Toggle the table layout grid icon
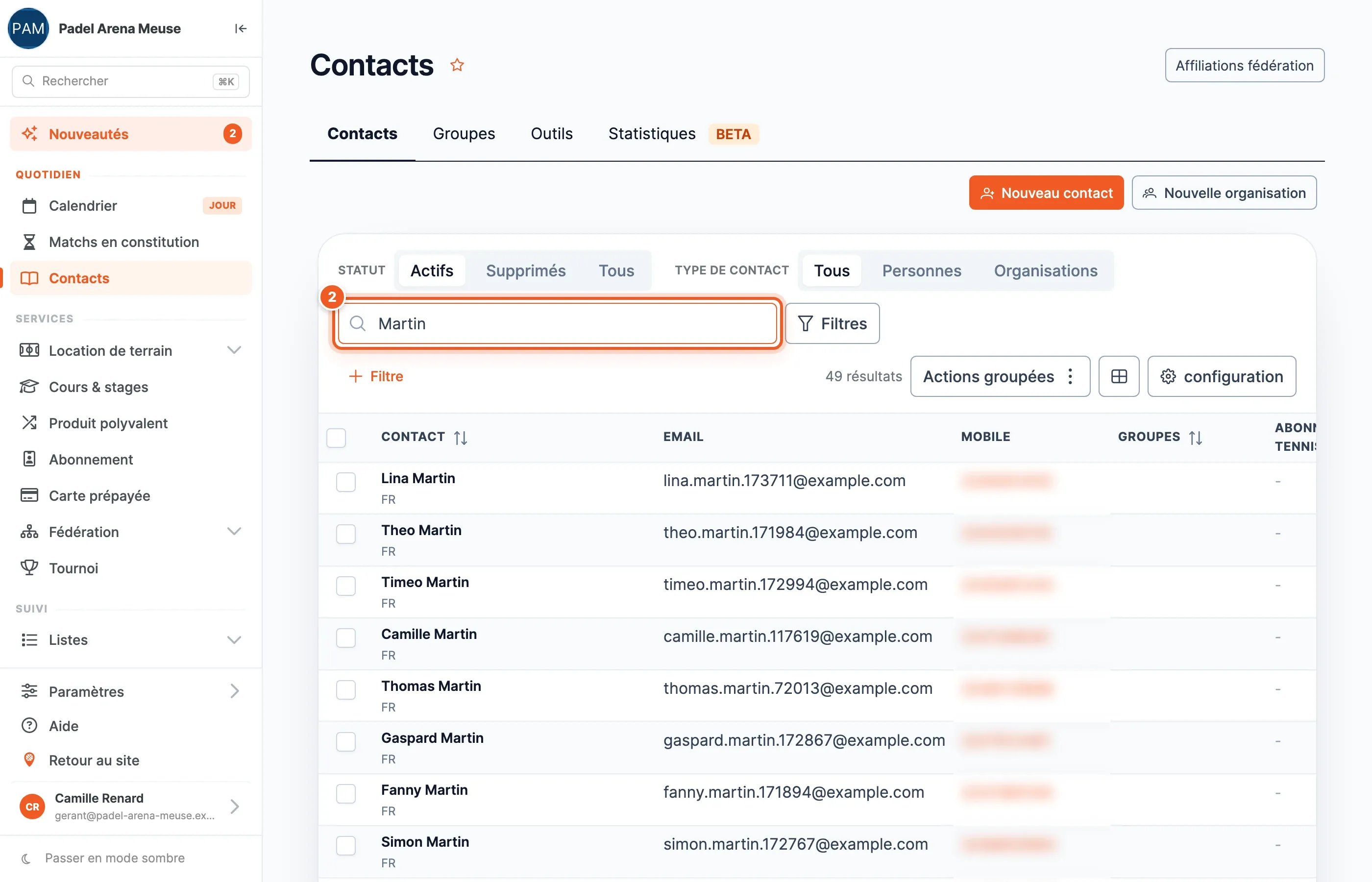The height and width of the screenshot is (882, 1372). point(1119,376)
